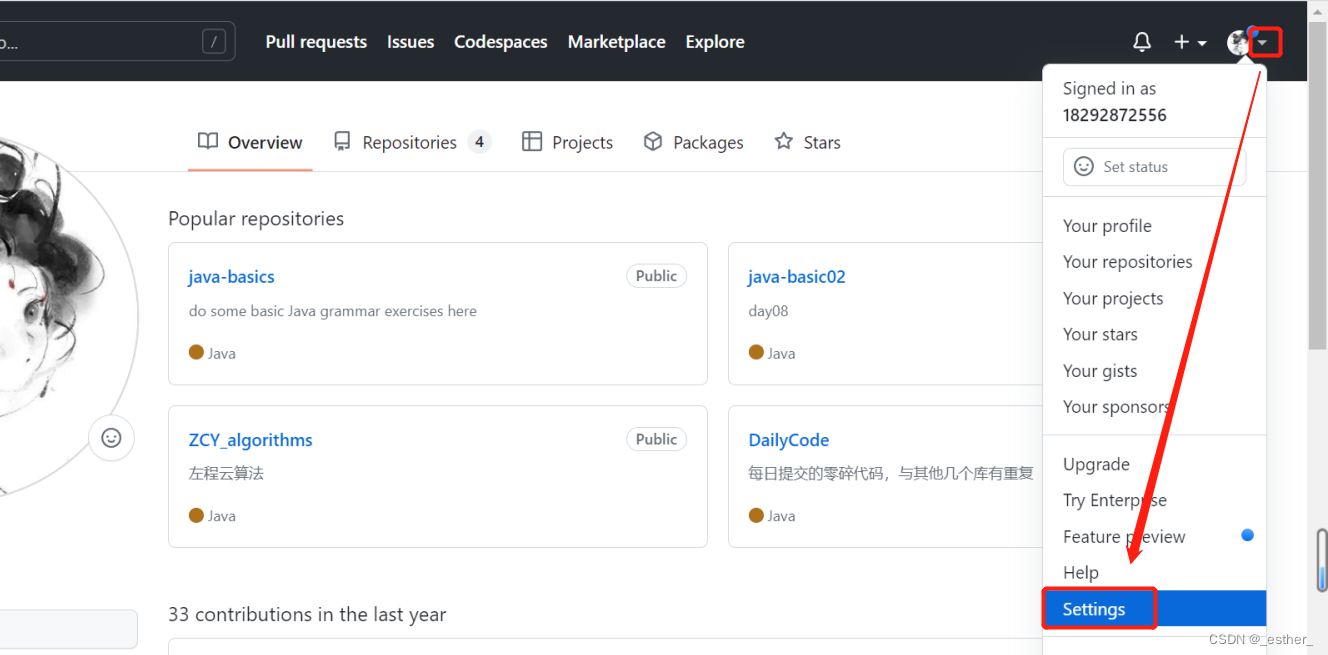
Task: Select Your profile from the menu
Action: (x=1154, y=226)
